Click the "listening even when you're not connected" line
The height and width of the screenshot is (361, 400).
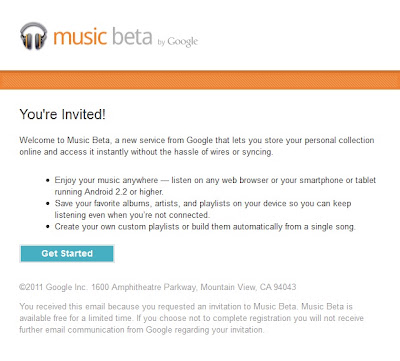point(132,215)
